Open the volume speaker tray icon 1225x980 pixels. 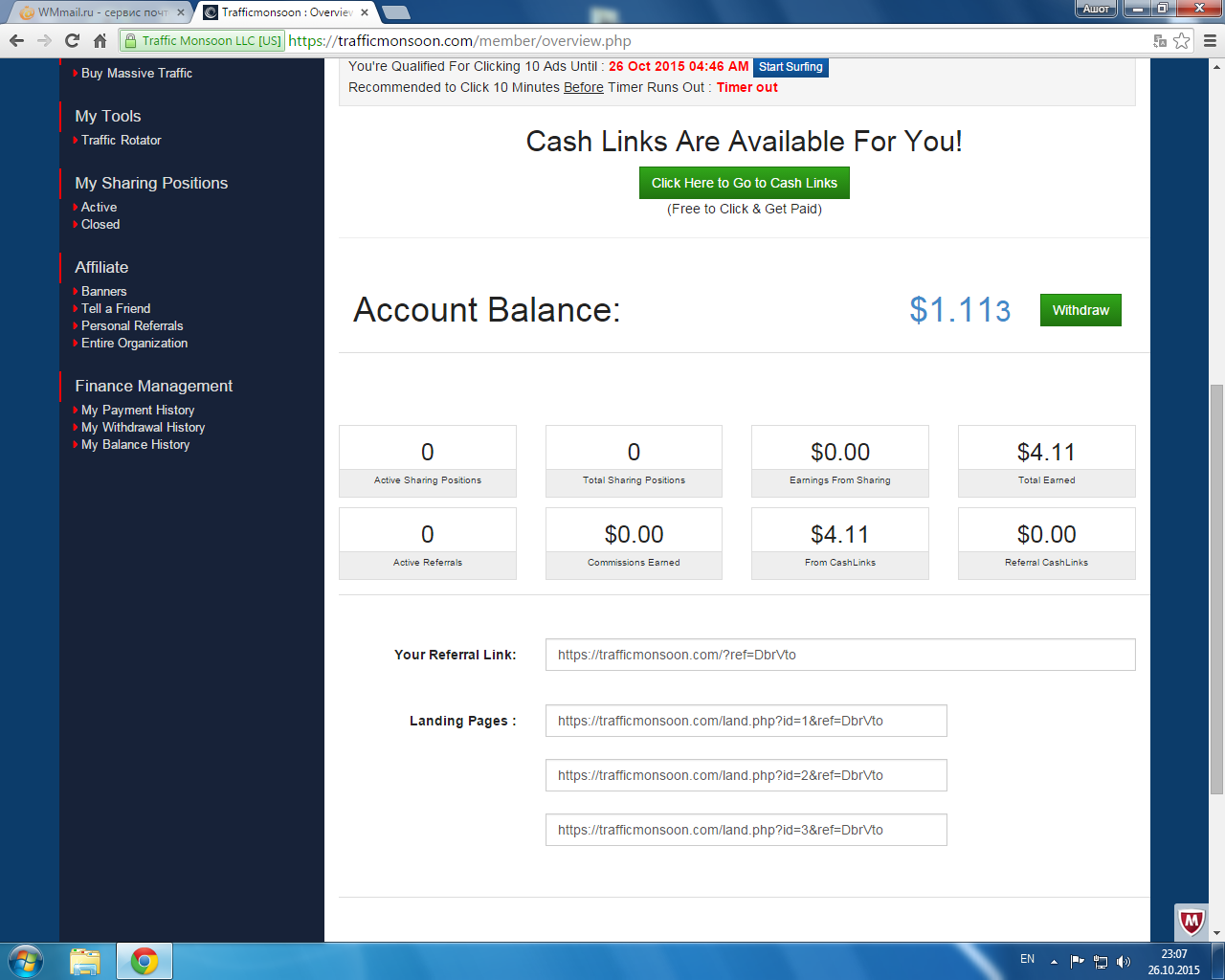pos(1124,961)
